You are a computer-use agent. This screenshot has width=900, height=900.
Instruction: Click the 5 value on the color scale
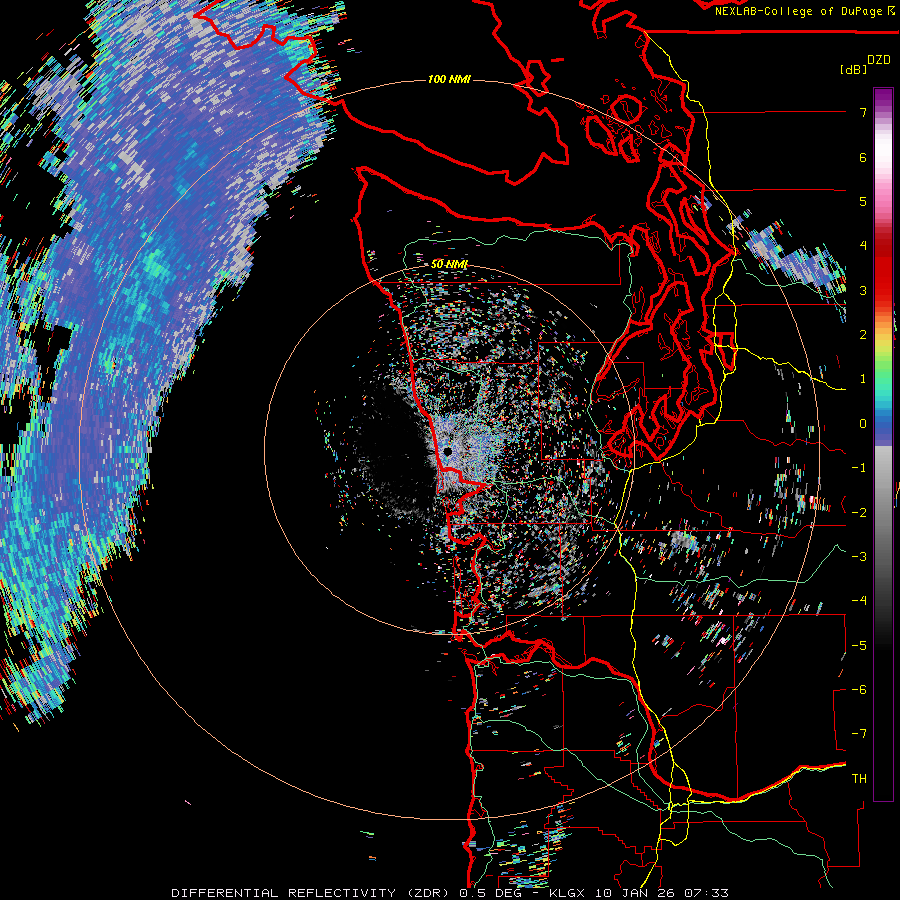863,201
